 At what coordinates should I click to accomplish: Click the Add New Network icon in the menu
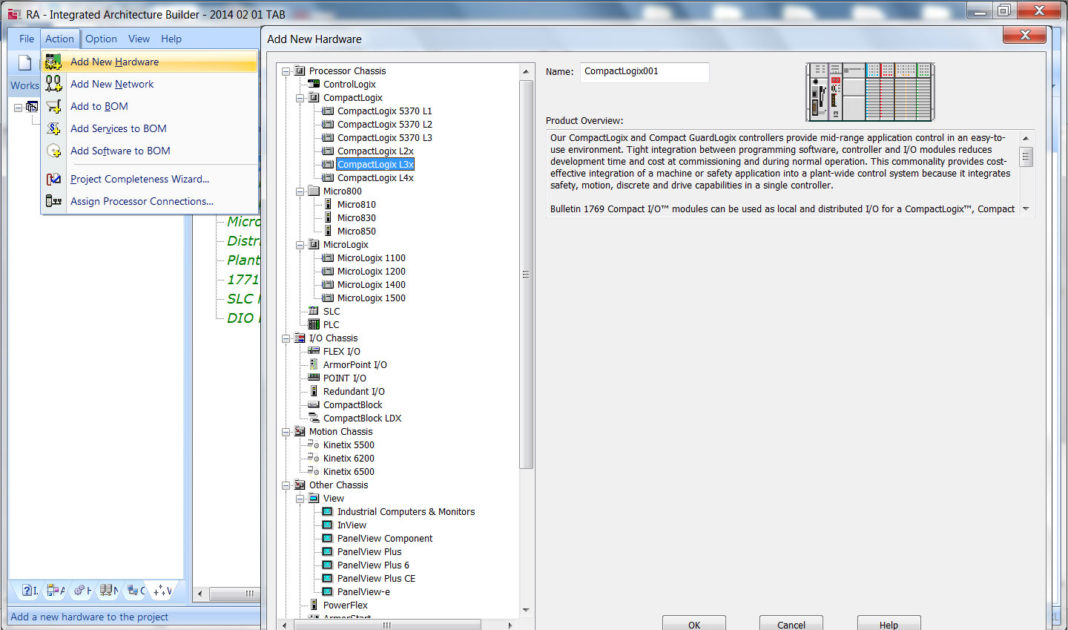(x=55, y=84)
